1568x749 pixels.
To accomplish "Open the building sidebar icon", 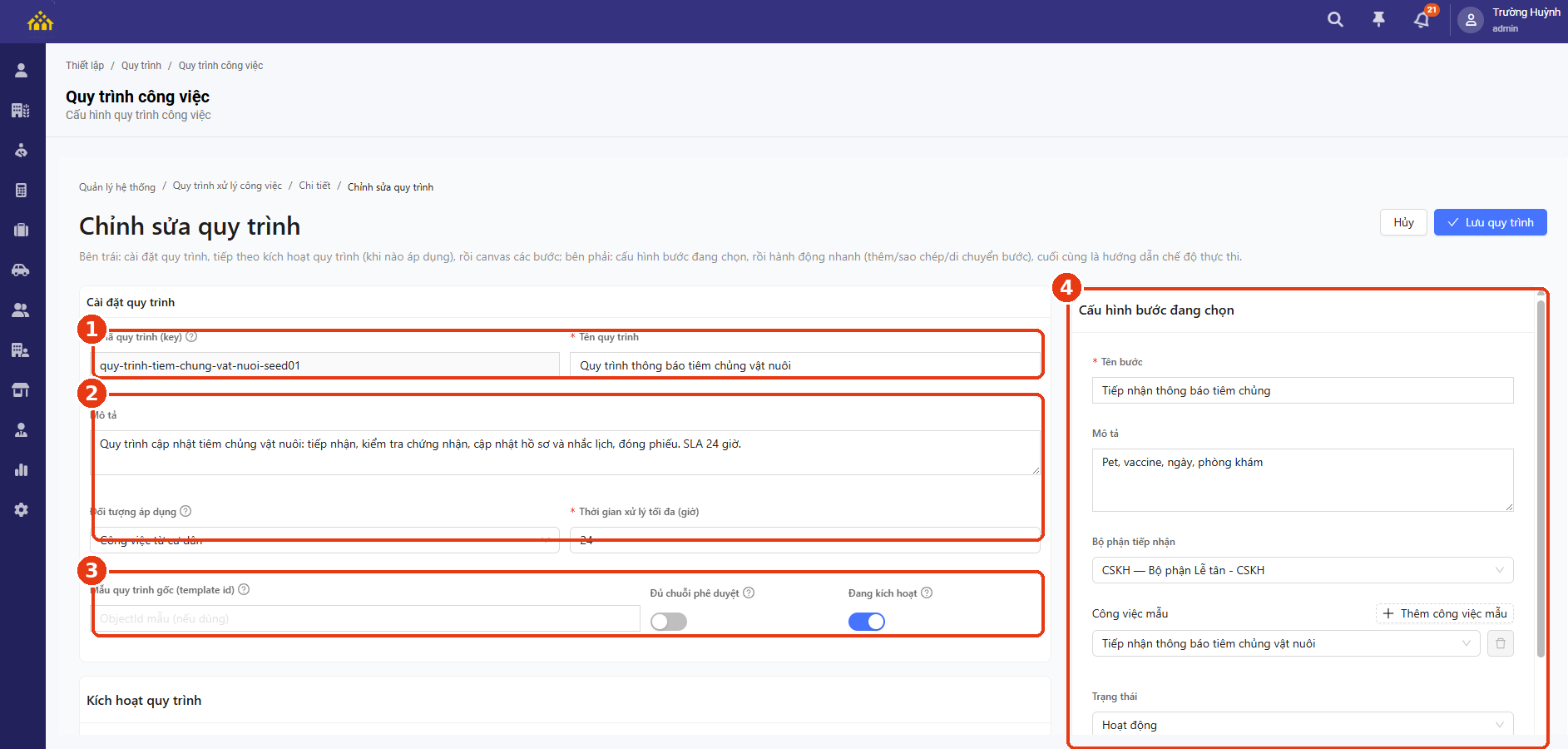I will point(22,111).
